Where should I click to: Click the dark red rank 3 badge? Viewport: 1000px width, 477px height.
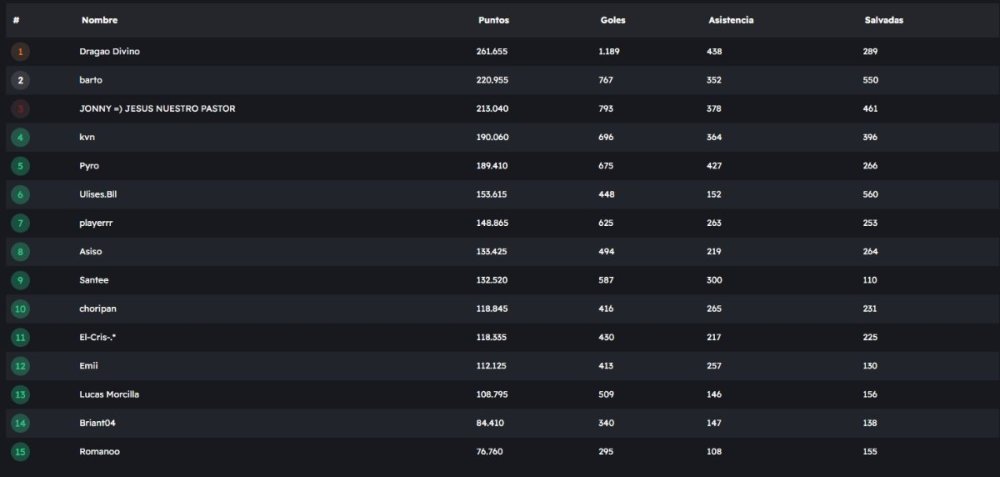(x=20, y=108)
